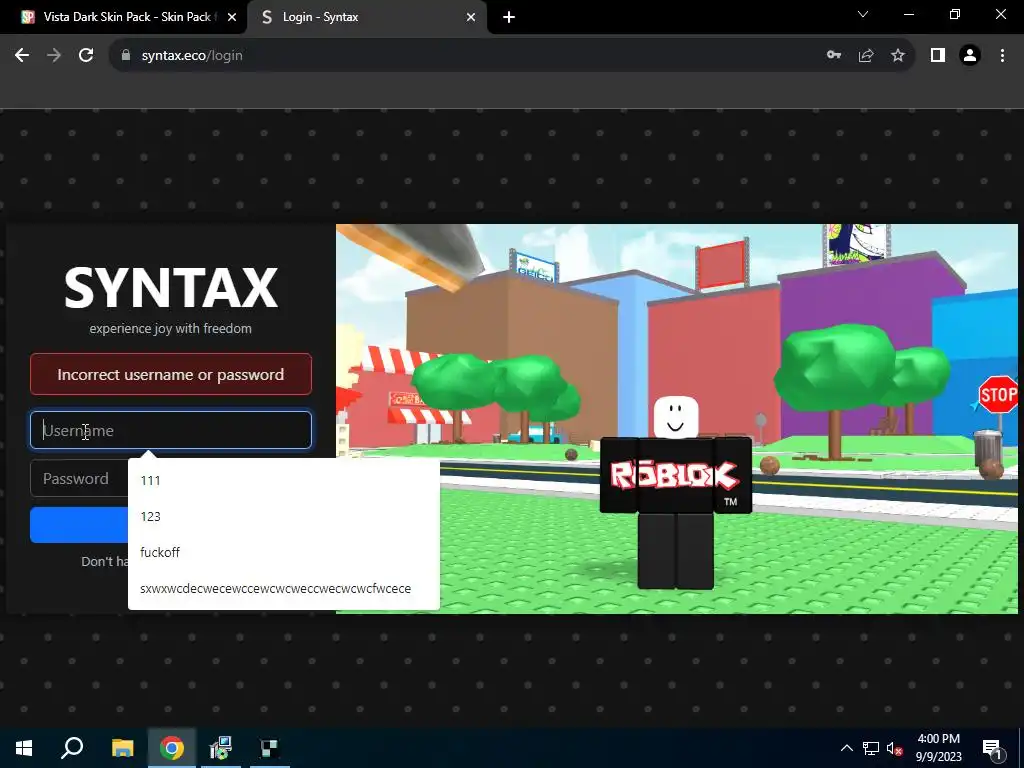Reload the syntax.eco login page

click(x=86, y=56)
